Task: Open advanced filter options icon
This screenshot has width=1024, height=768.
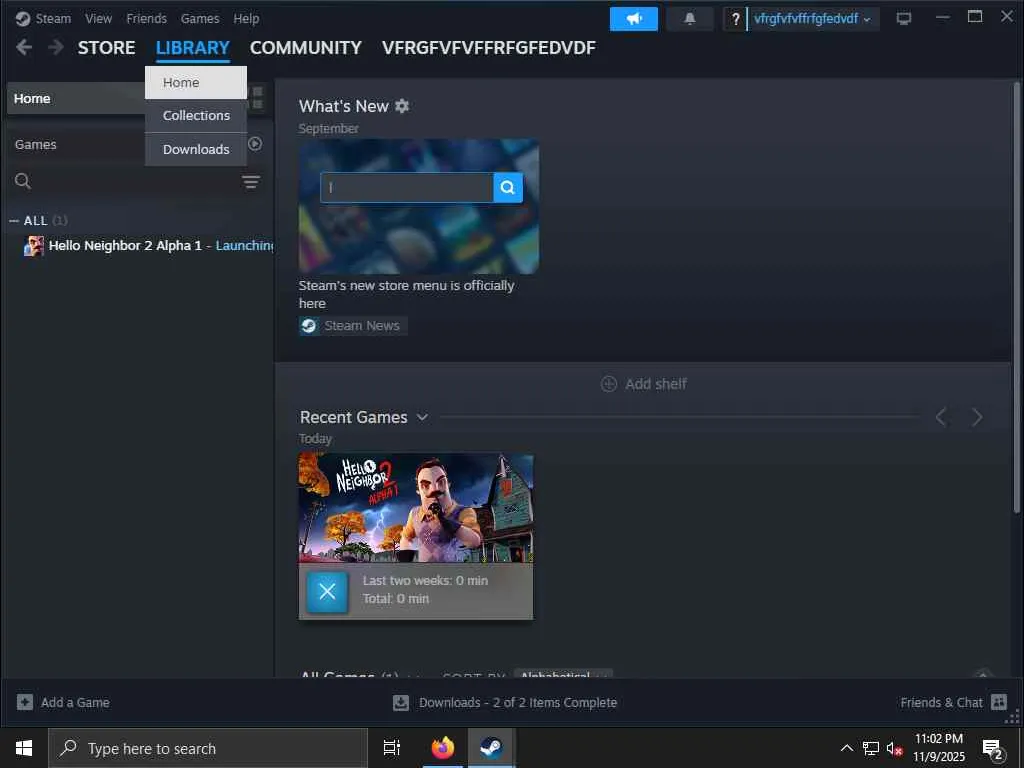Action: click(x=251, y=182)
